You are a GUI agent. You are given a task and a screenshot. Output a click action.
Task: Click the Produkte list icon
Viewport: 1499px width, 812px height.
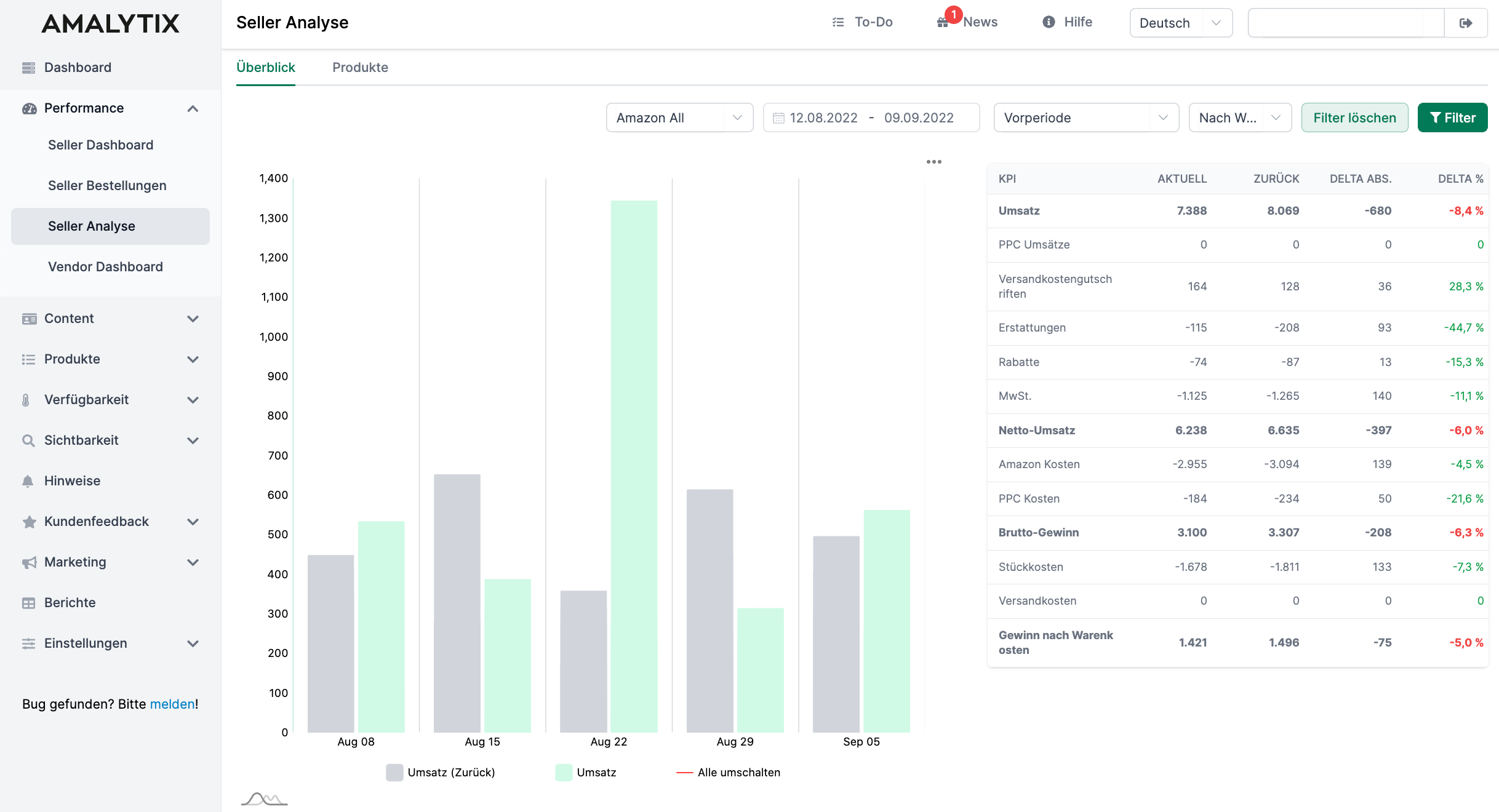point(28,359)
